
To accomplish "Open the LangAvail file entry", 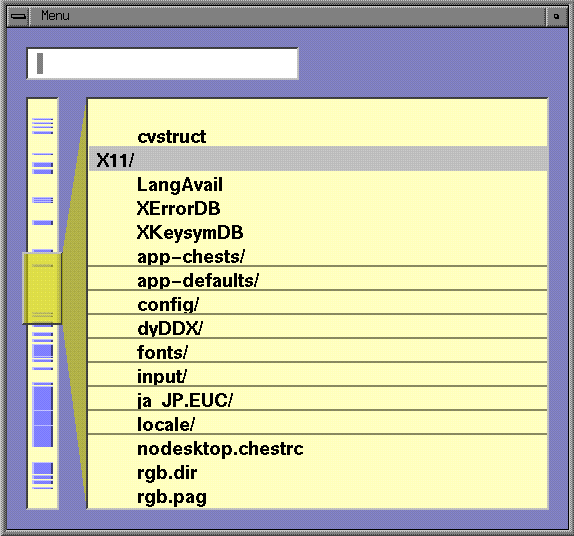I will 179,185.
